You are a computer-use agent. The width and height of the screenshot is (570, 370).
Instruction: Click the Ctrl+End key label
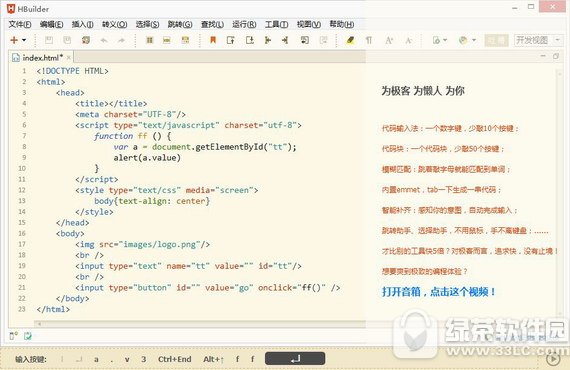click(174, 359)
